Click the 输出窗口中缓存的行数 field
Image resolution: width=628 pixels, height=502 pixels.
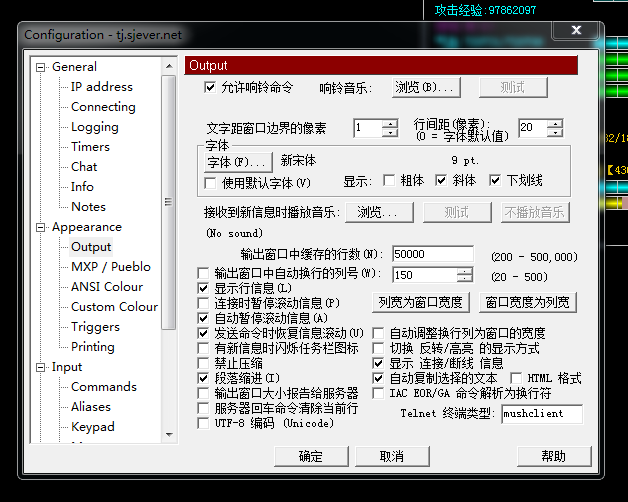433,254
